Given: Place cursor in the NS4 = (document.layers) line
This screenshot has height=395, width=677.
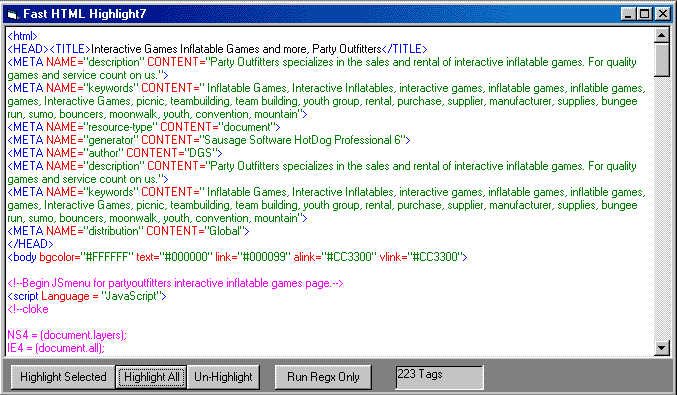Looking at the screenshot, I should click(x=67, y=335).
